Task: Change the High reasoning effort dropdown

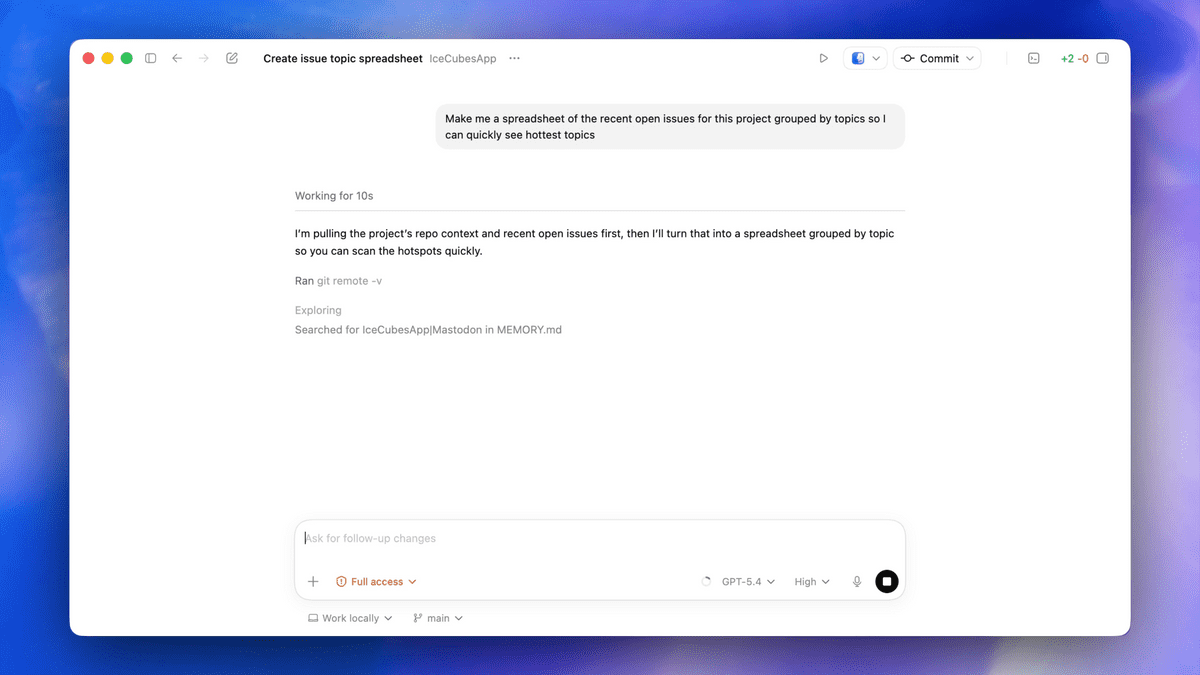Action: [x=811, y=582]
